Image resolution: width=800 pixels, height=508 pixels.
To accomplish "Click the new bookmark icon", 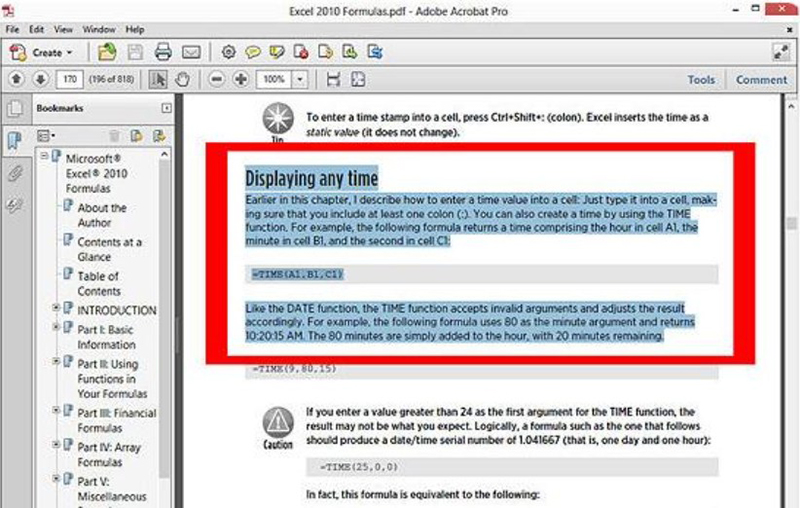I will click(x=135, y=135).
